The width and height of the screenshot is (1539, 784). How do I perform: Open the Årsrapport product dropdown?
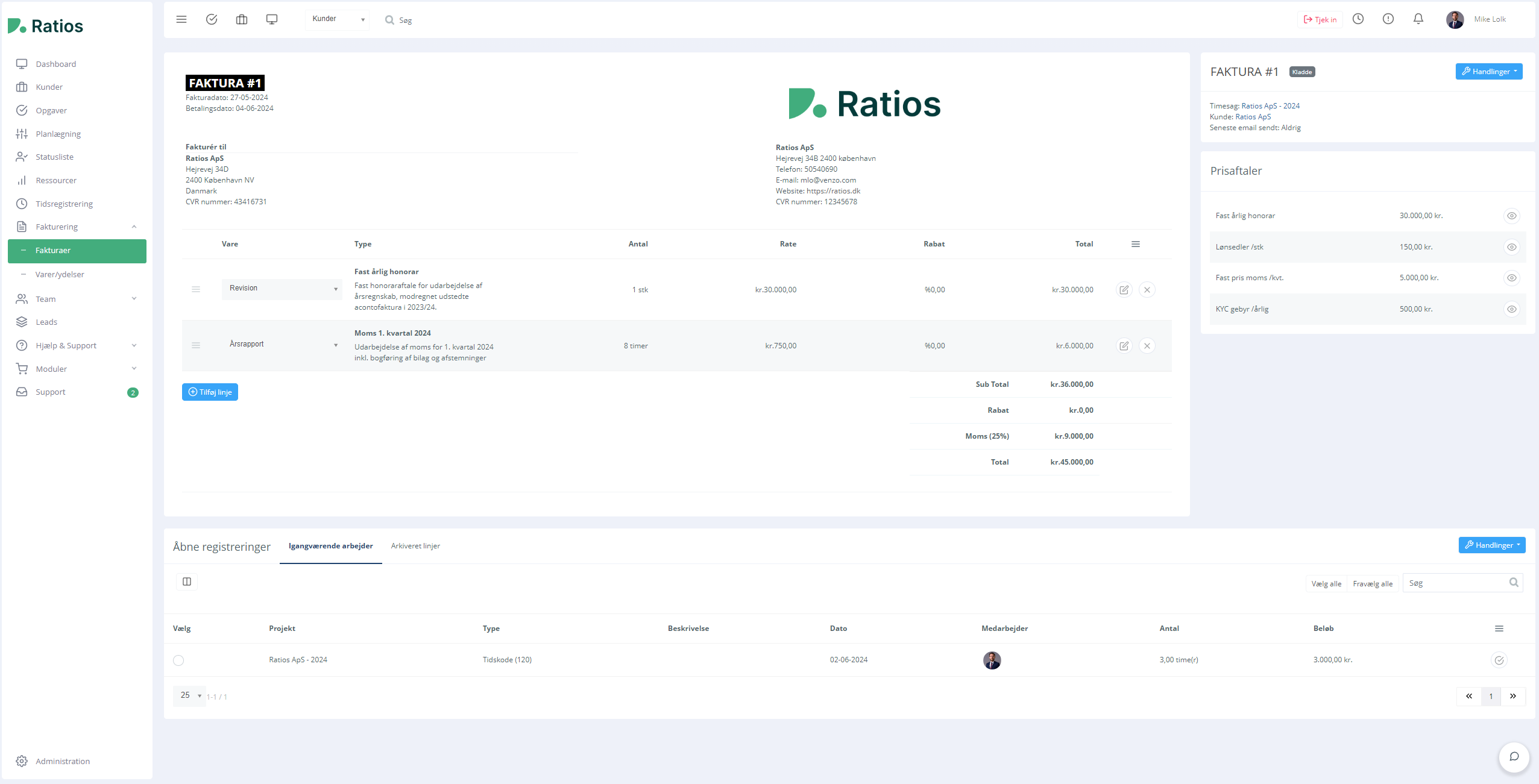click(282, 345)
